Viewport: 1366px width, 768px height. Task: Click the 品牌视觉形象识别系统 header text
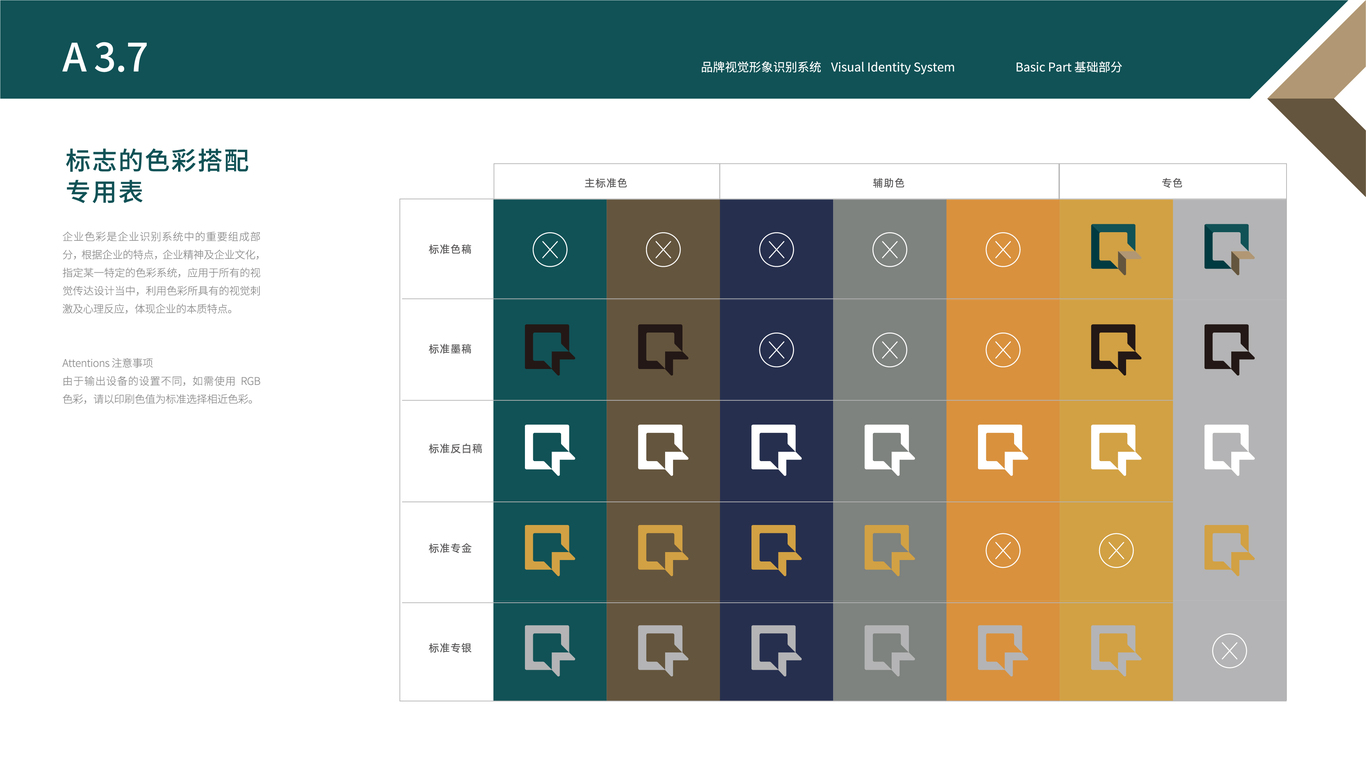click(x=761, y=67)
